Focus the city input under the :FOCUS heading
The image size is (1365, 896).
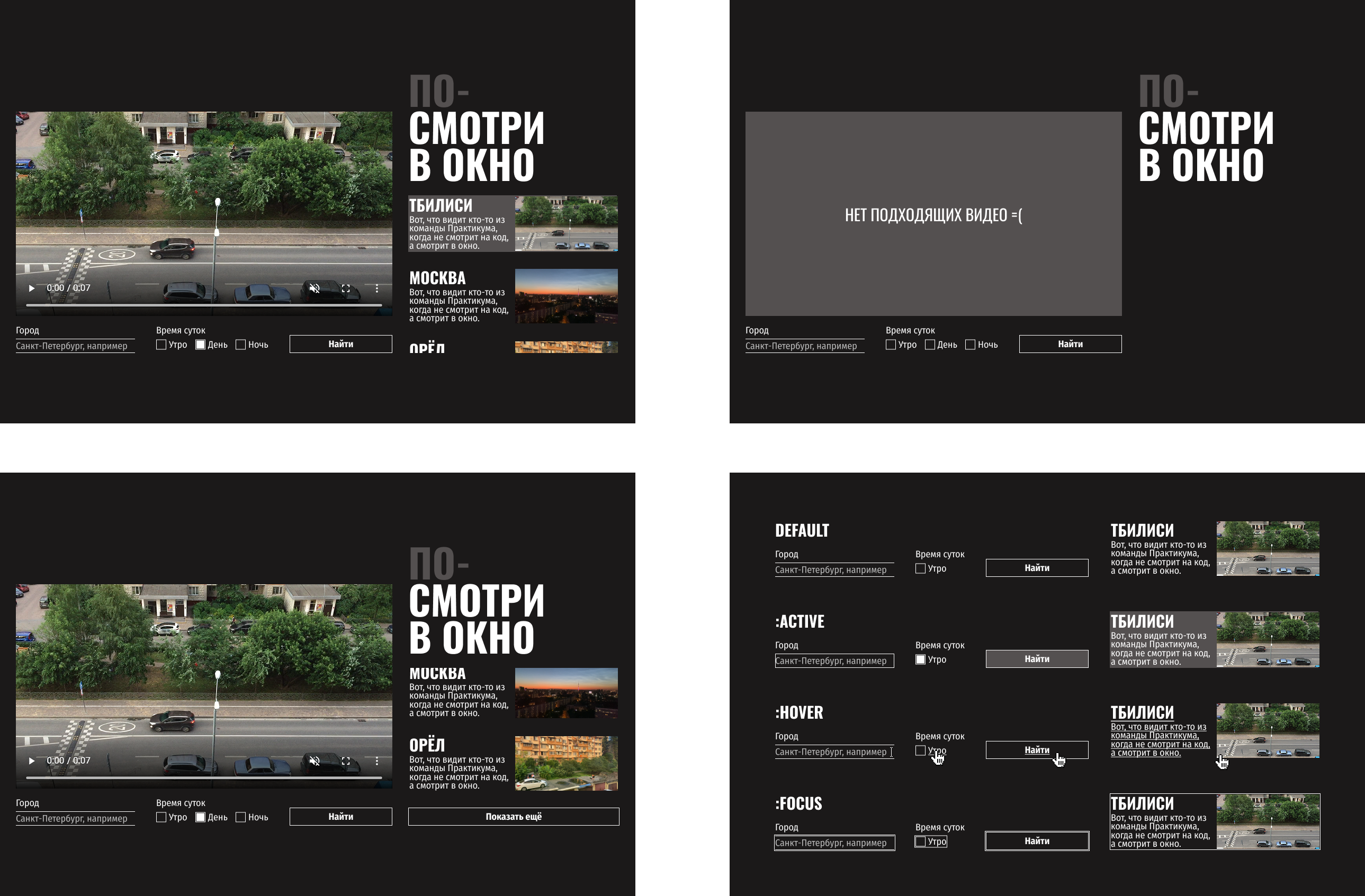pyautogui.click(x=834, y=843)
